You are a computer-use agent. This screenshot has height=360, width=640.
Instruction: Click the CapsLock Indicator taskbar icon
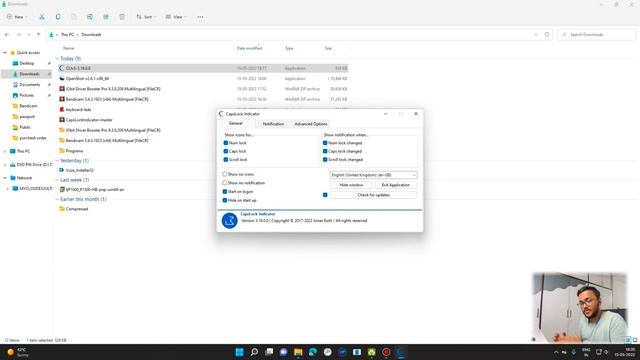pos(401,352)
